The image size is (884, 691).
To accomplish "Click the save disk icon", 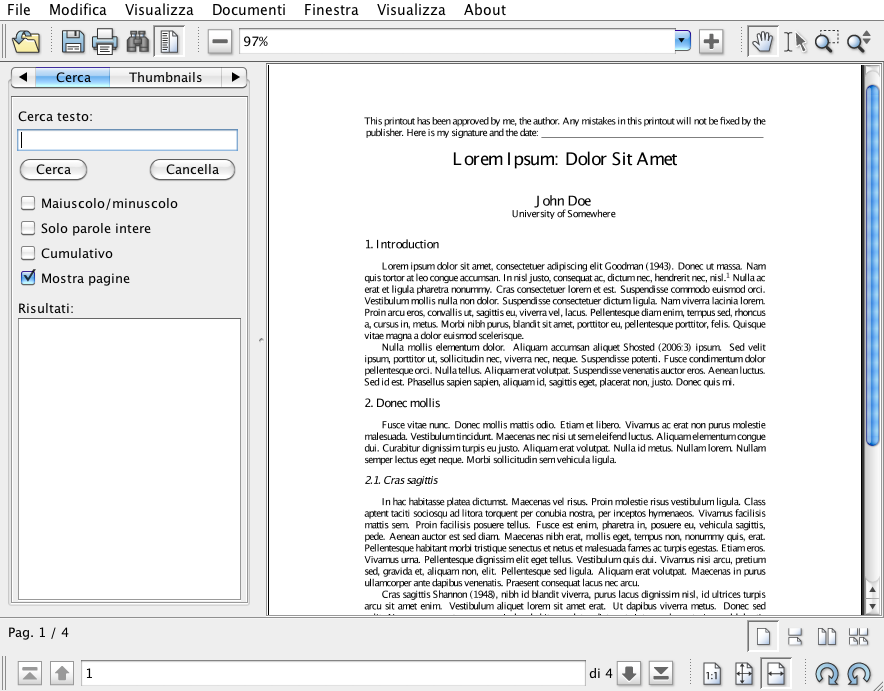I will pyautogui.click(x=73, y=42).
